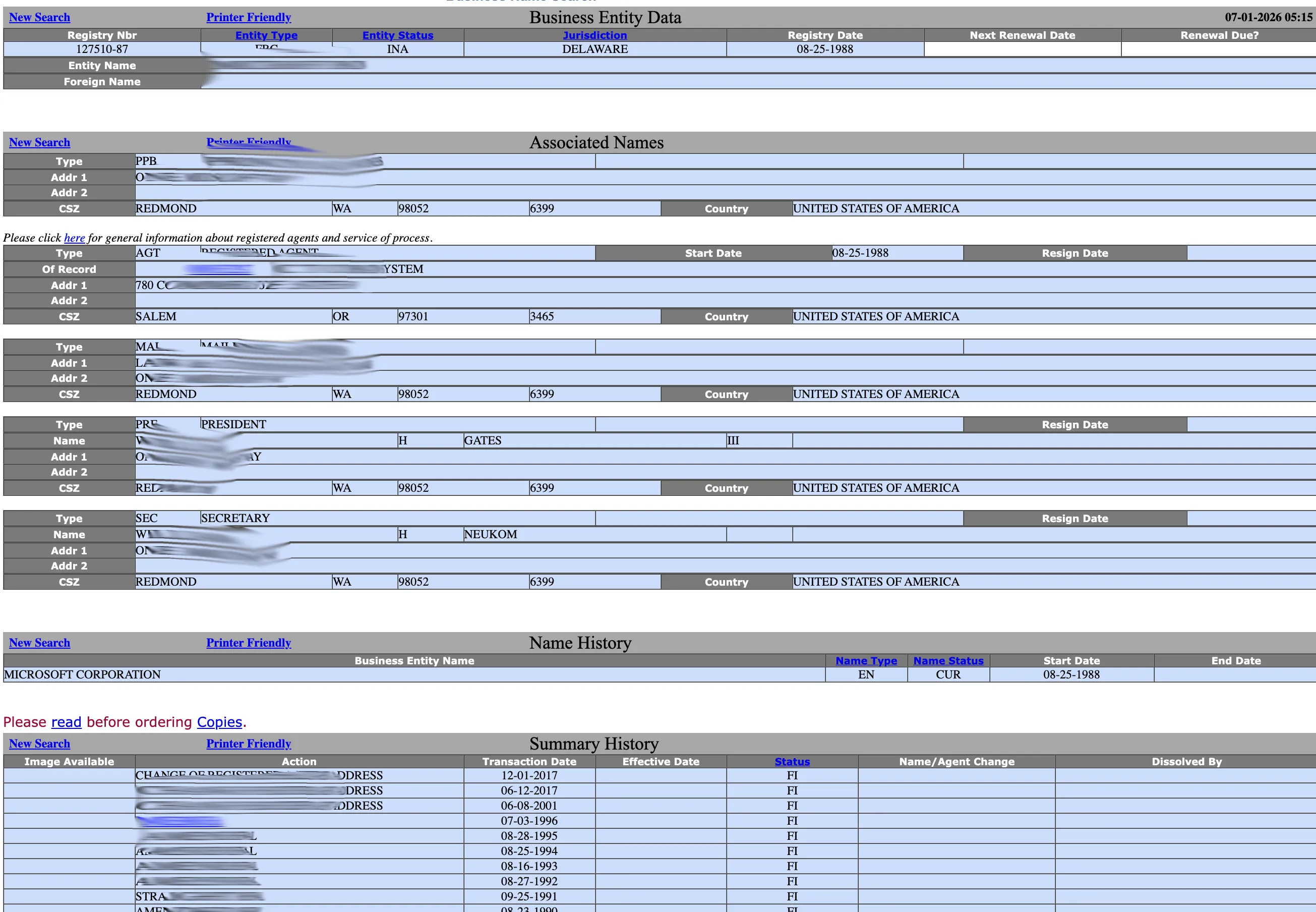Select zip extension 3465

tap(542, 317)
